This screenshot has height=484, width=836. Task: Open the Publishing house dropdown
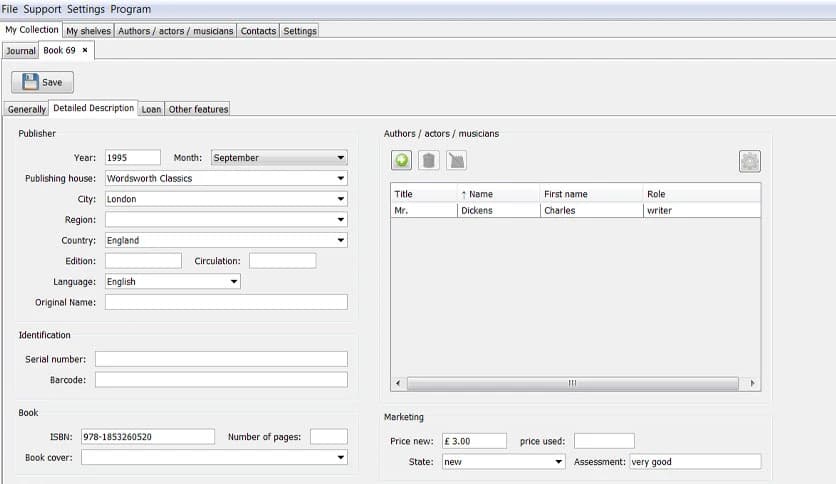(x=341, y=178)
